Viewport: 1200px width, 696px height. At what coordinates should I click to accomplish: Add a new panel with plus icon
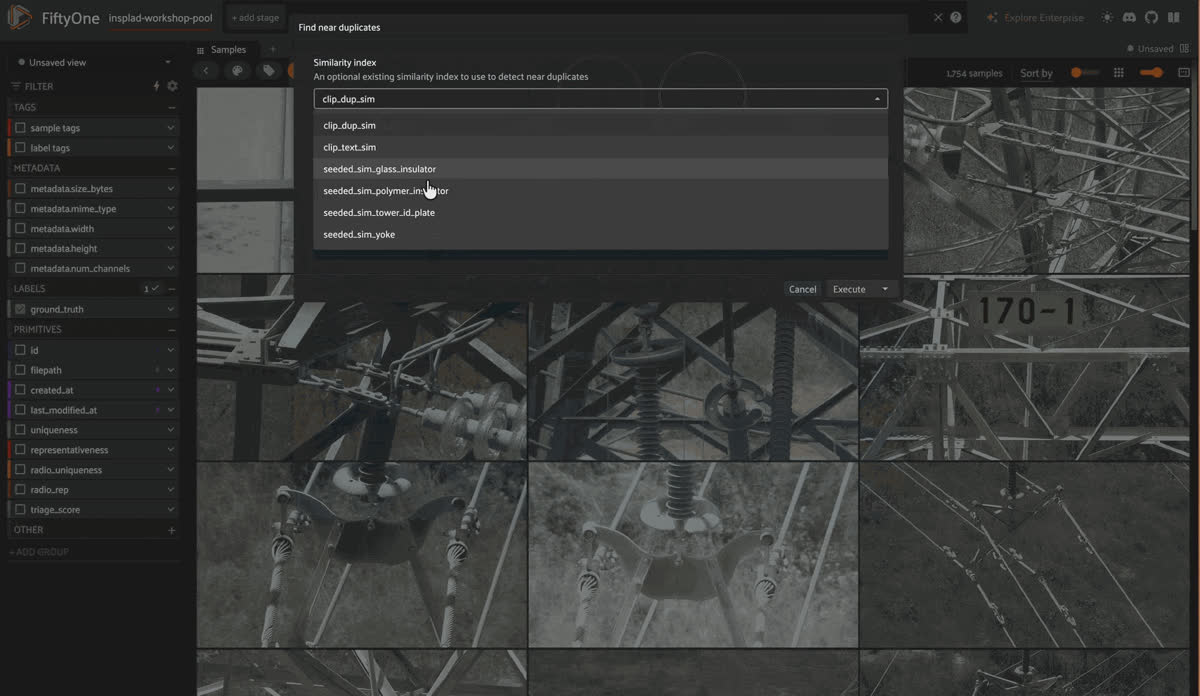pos(272,49)
